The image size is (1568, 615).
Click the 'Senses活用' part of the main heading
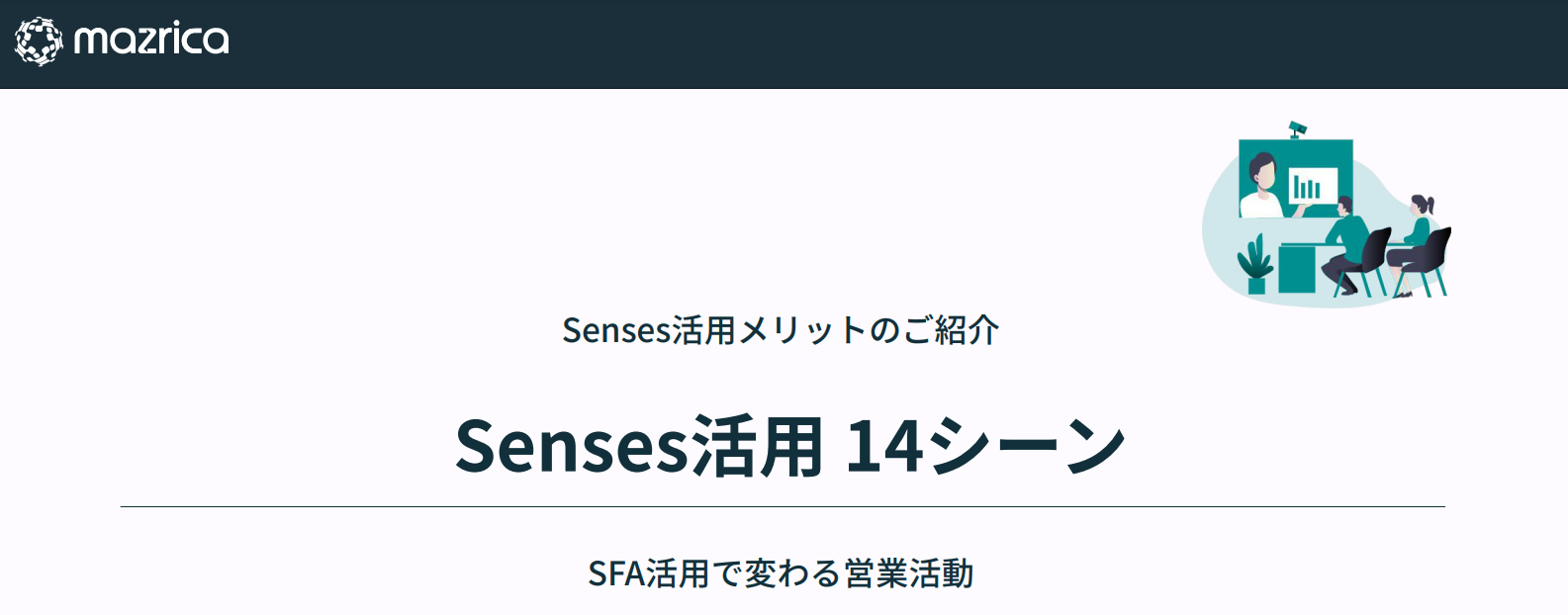point(639,446)
